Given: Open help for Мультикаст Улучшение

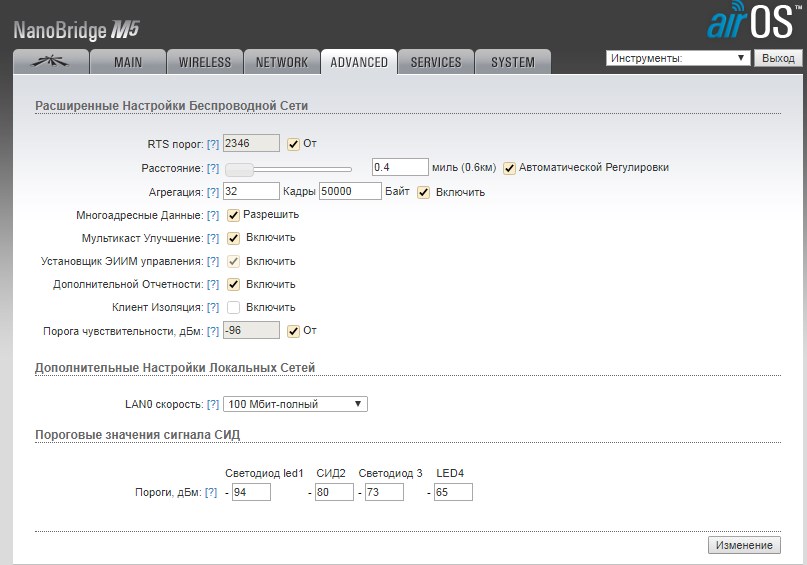Looking at the screenshot, I should [213, 239].
